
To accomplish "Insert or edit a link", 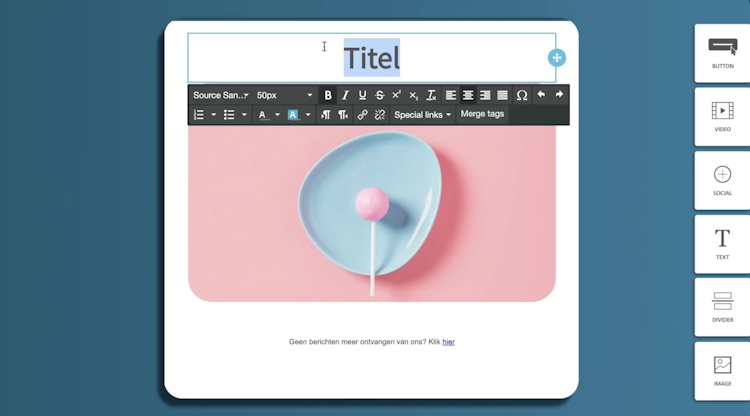I will click(x=362, y=115).
